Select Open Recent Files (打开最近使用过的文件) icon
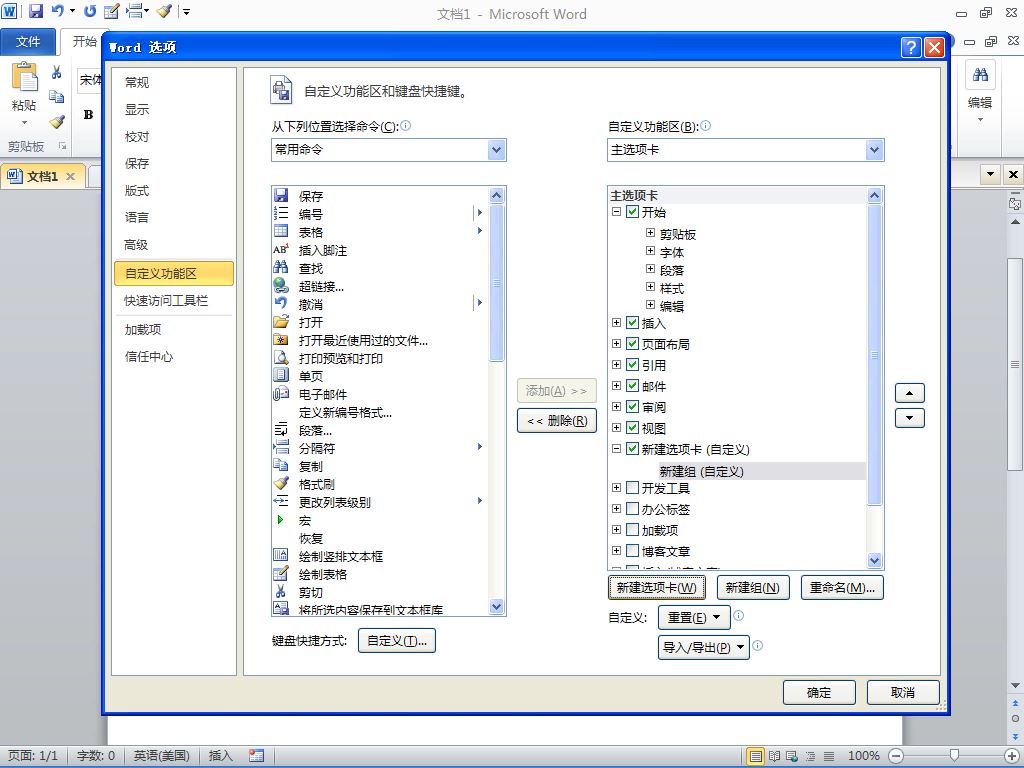Image resolution: width=1024 pixels, height=768 pixels. pos(281,340)
